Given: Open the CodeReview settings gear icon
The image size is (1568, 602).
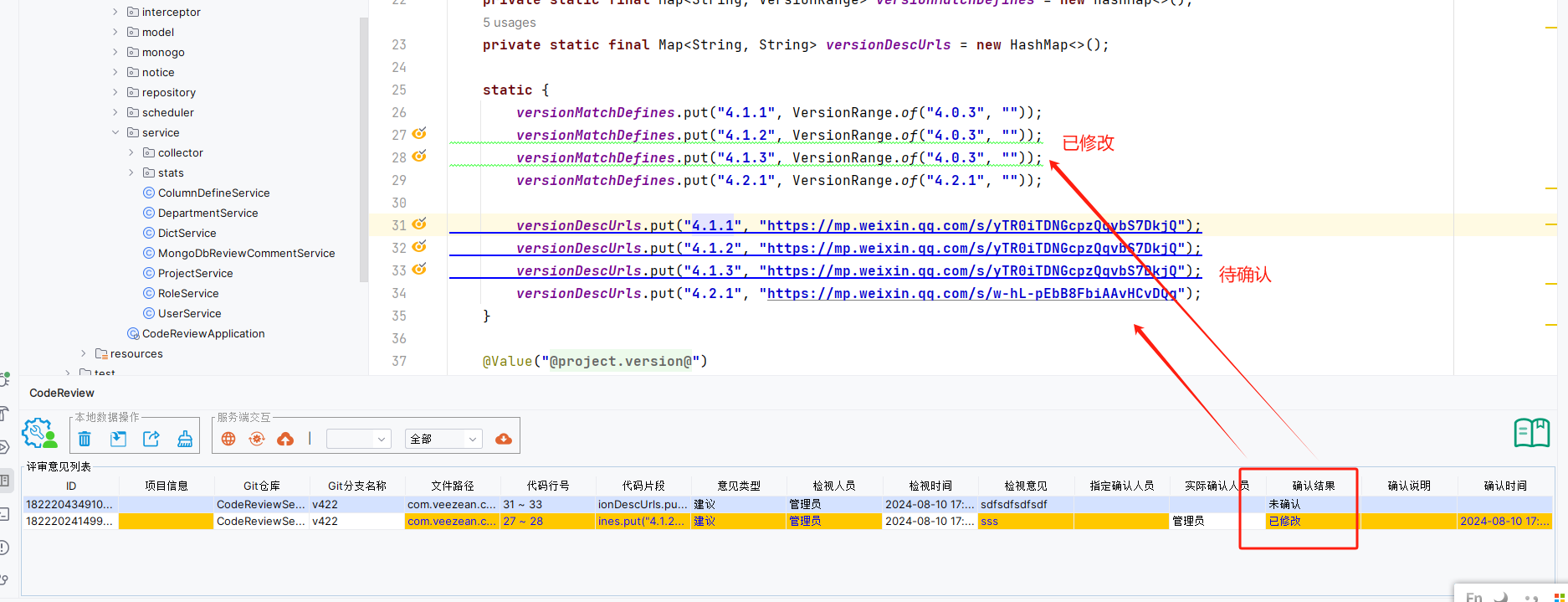Looking at the screenshot, I should click(38, 434).
